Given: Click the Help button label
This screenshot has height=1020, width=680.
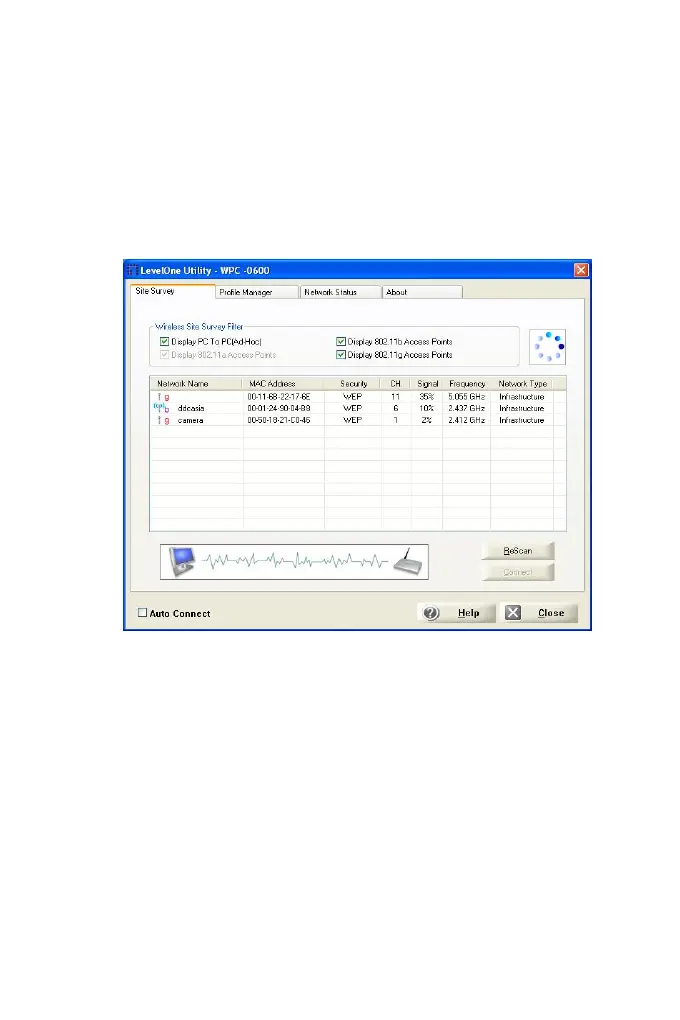Looking at the screenshot, I should coord(469,613).
